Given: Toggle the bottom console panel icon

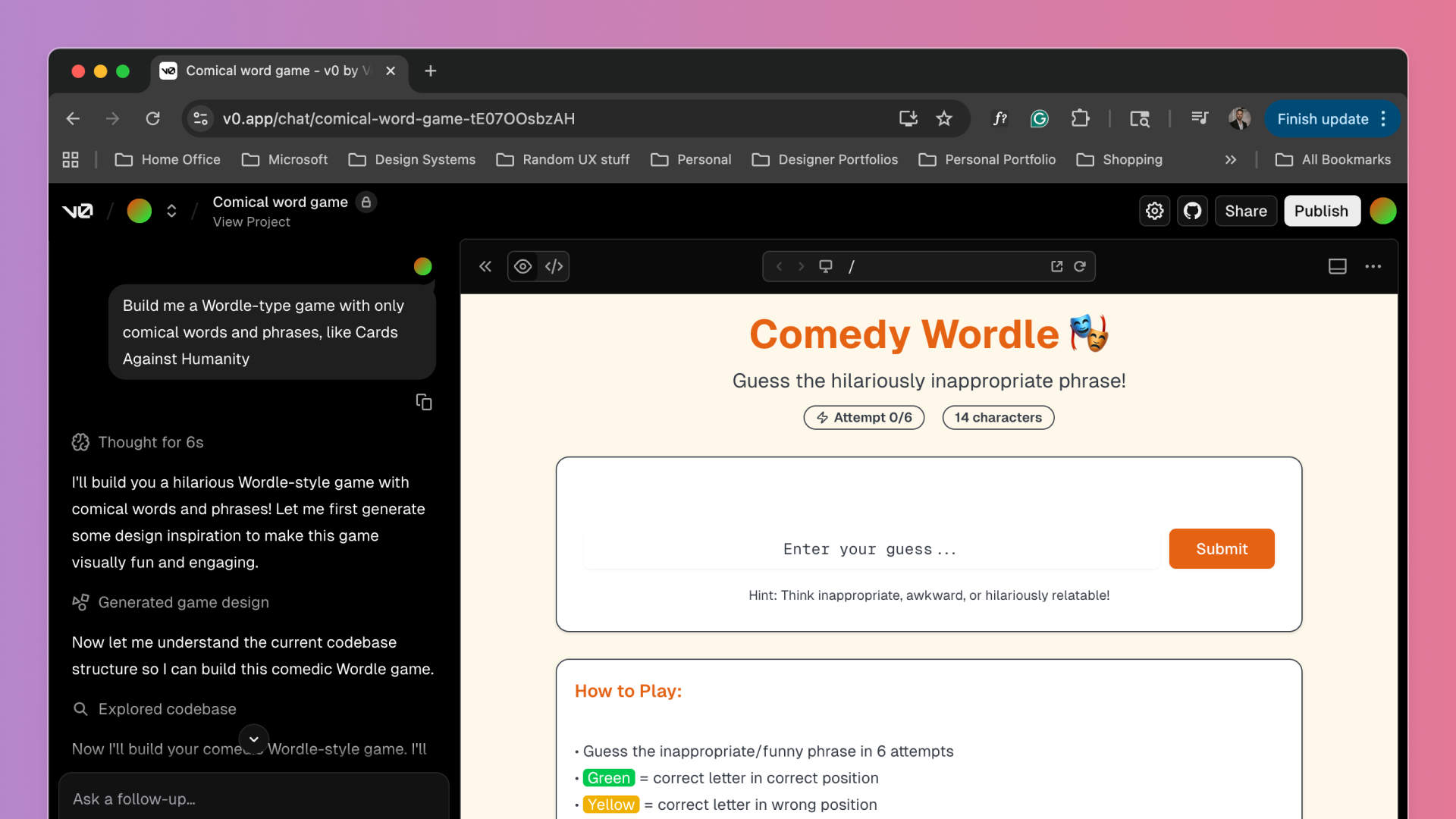Looking at the screenshot, I should [1337, 266].
